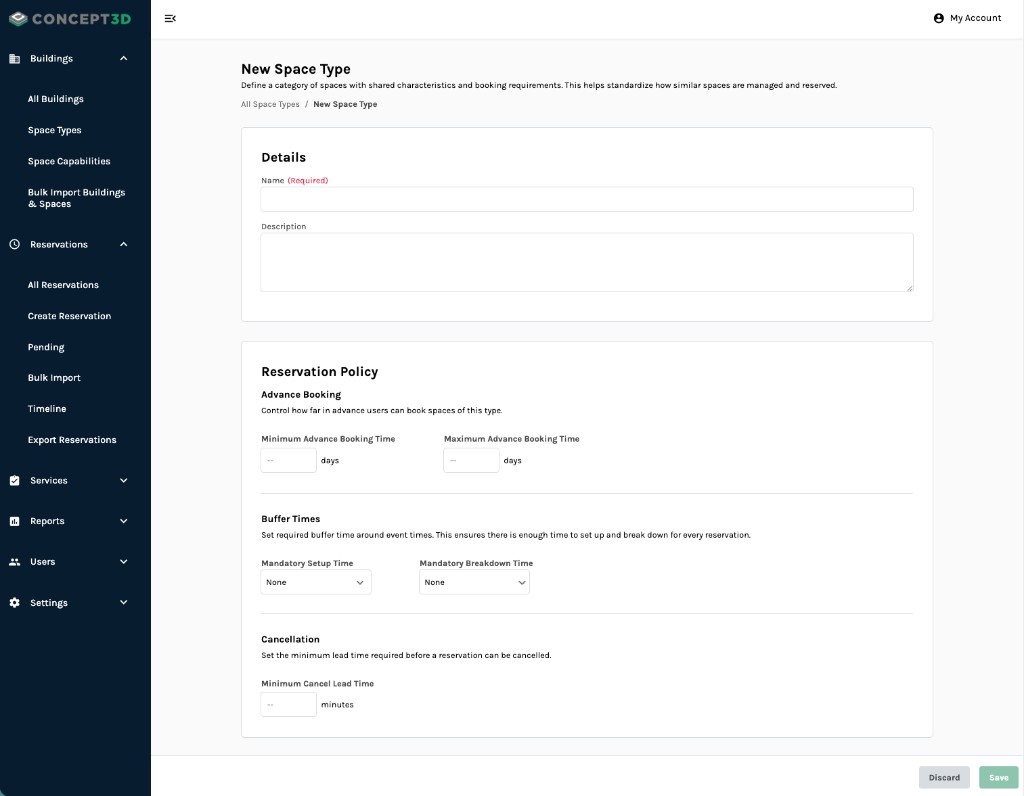Click the Services sidebar label
1024x796 pixels.
coord(49,481)
